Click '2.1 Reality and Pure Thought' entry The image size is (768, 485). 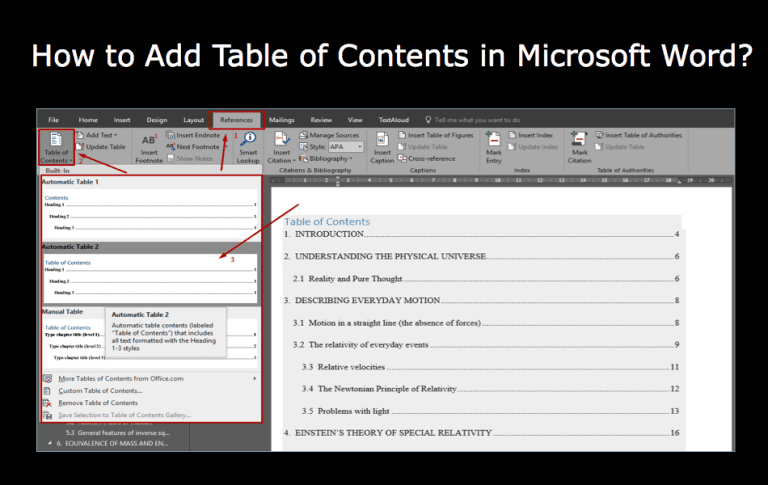click(x=486, y=279)
